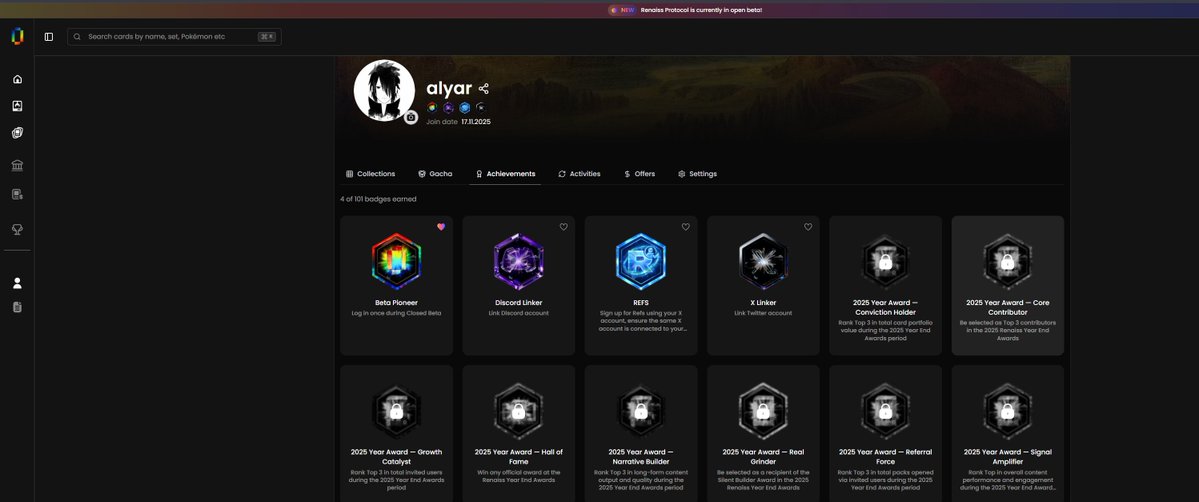Viewport: 1199px width, 502px height.
Task: Select the Achievements tab
Action: pyautogui.click(x=505, y=174)
